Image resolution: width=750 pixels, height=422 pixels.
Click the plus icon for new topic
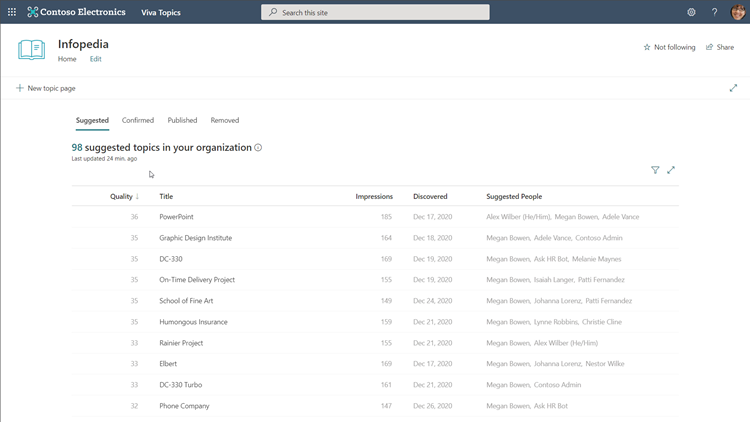coord(20,88)
